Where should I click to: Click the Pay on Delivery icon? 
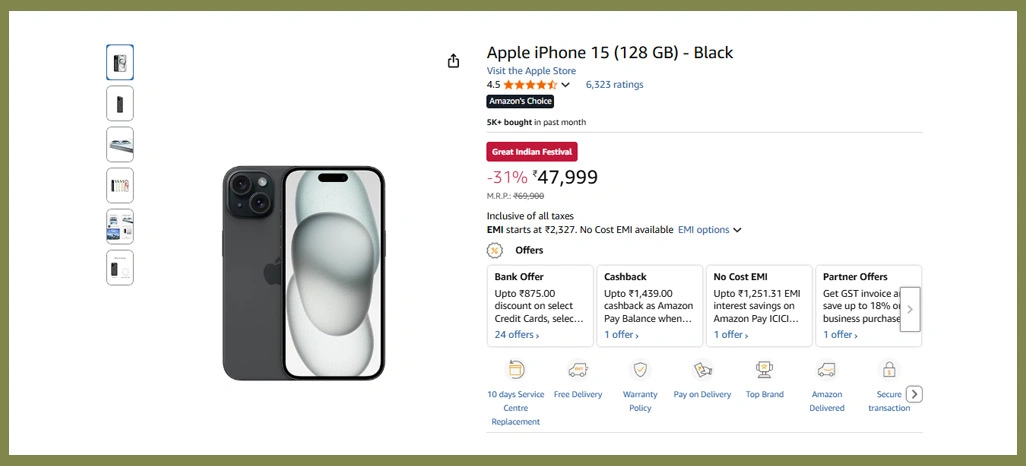point(702,370)
